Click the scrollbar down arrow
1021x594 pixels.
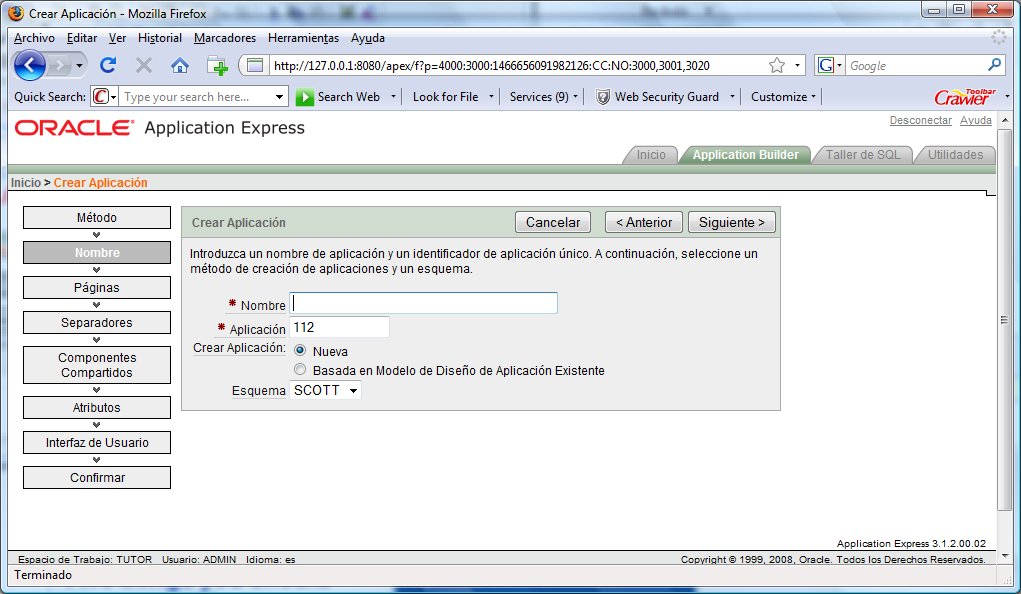click(1004, 556)
